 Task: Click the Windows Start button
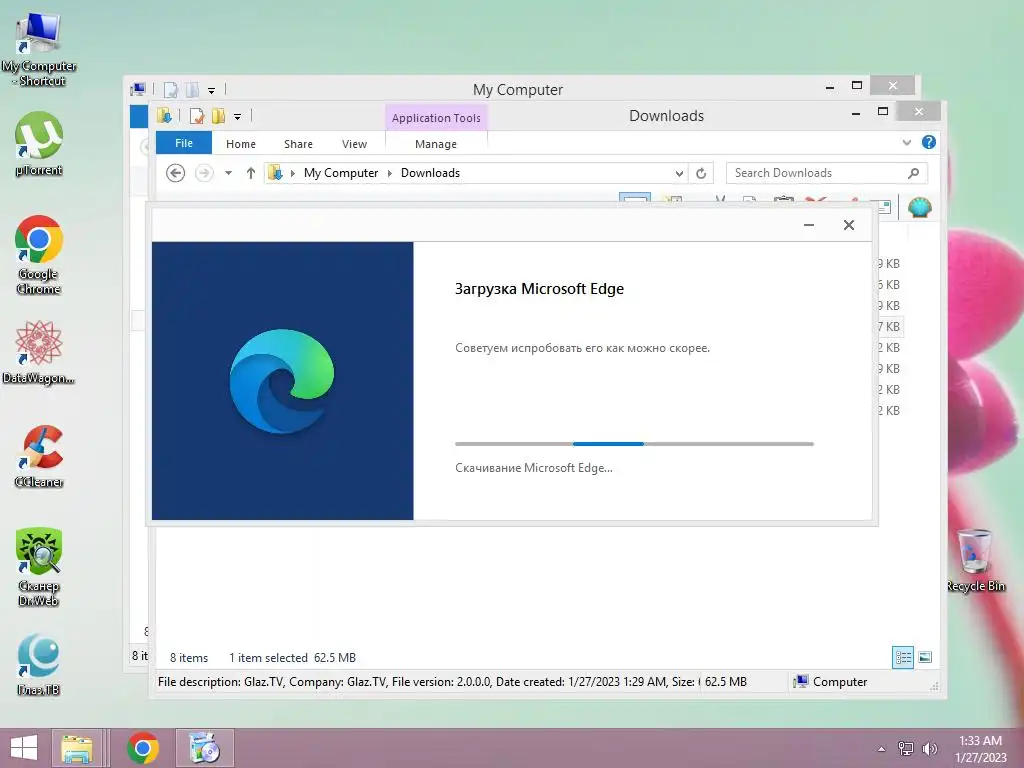coord(24,748)
